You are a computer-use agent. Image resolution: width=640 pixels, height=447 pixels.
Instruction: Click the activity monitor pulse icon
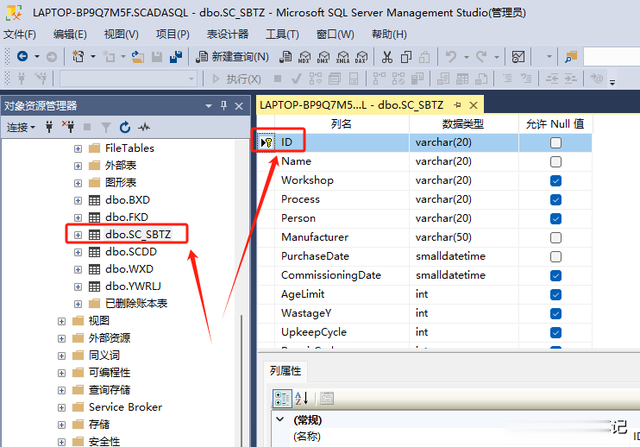[x=144, y=127]
